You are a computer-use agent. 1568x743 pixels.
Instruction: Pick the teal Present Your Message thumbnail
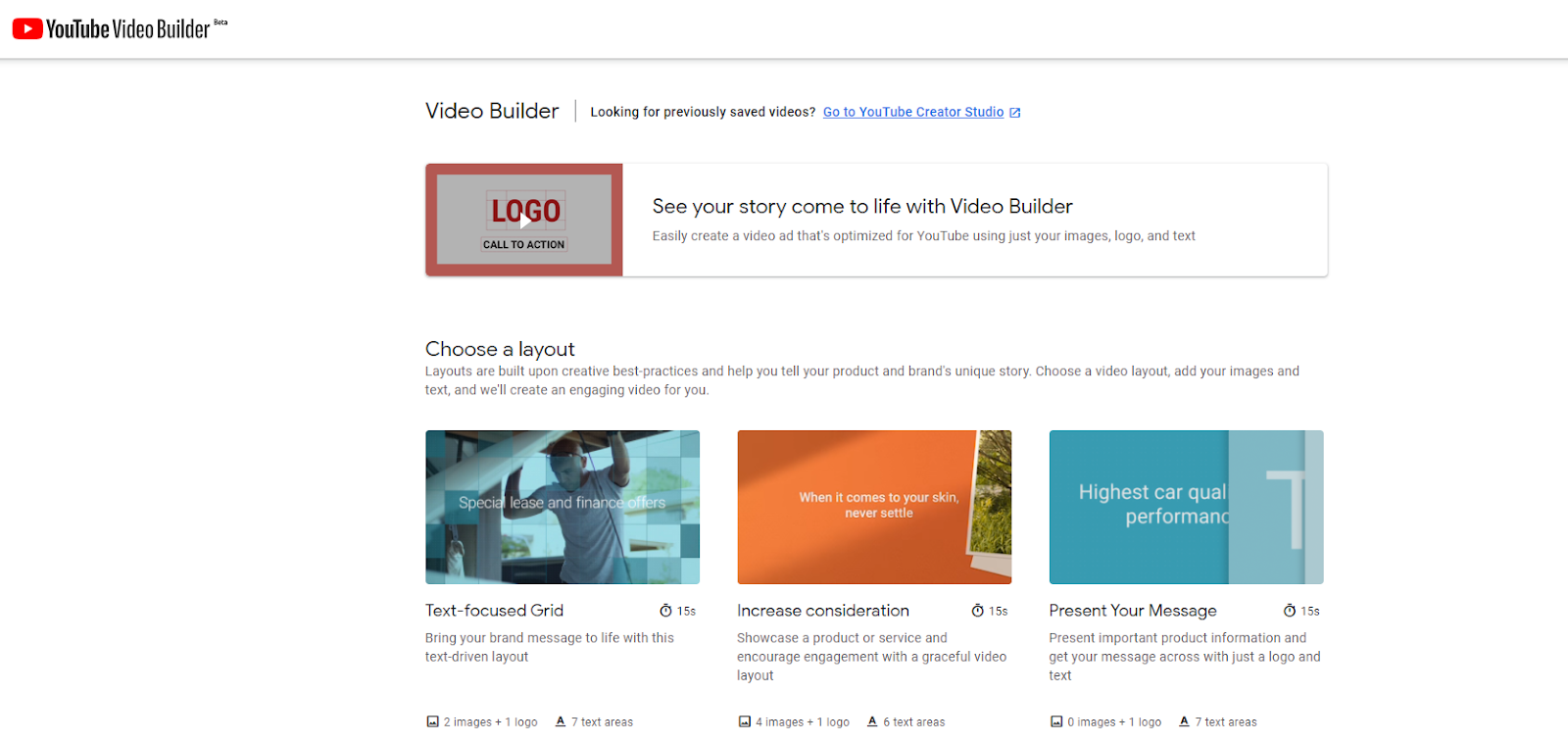(1186, 507)
